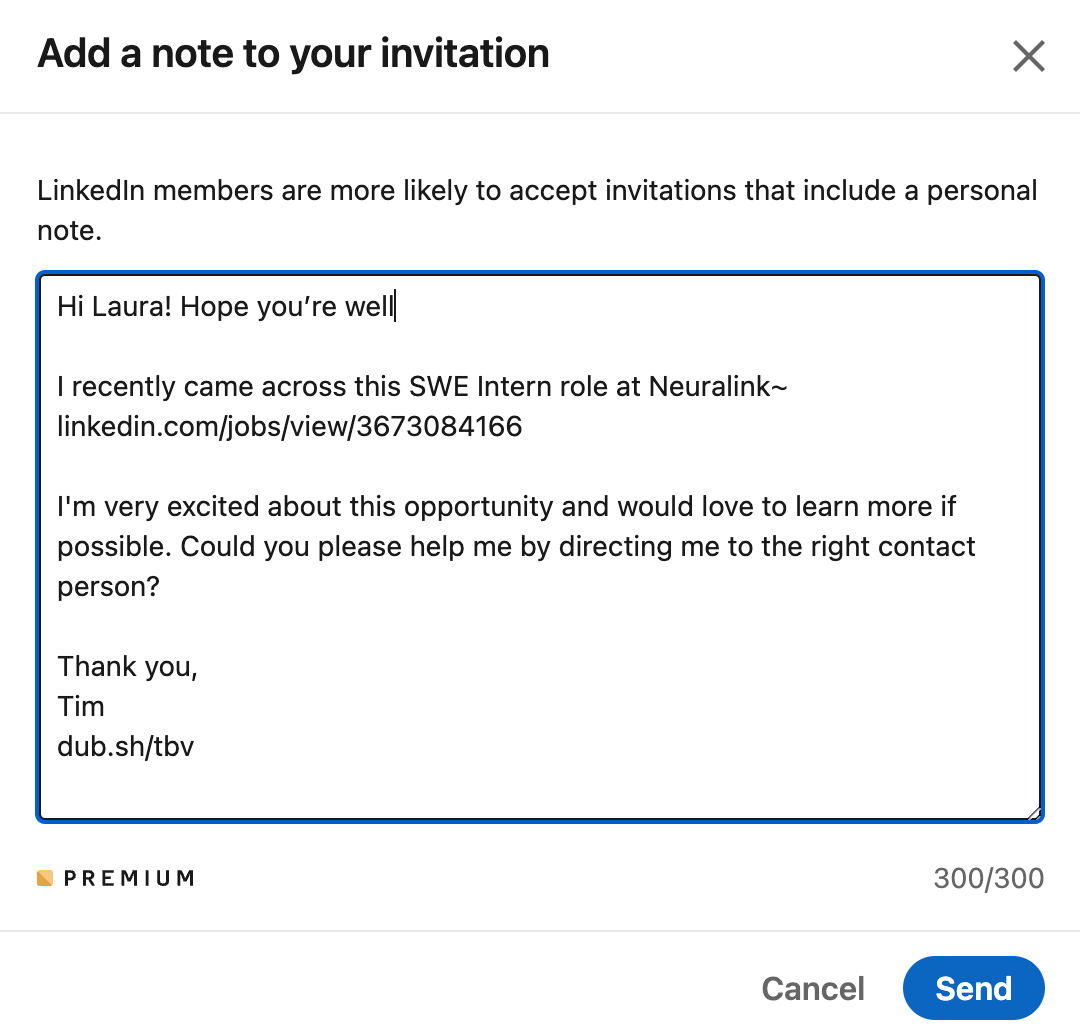
Task: Place cursor on the "Thank you," line
Action: 127,666
